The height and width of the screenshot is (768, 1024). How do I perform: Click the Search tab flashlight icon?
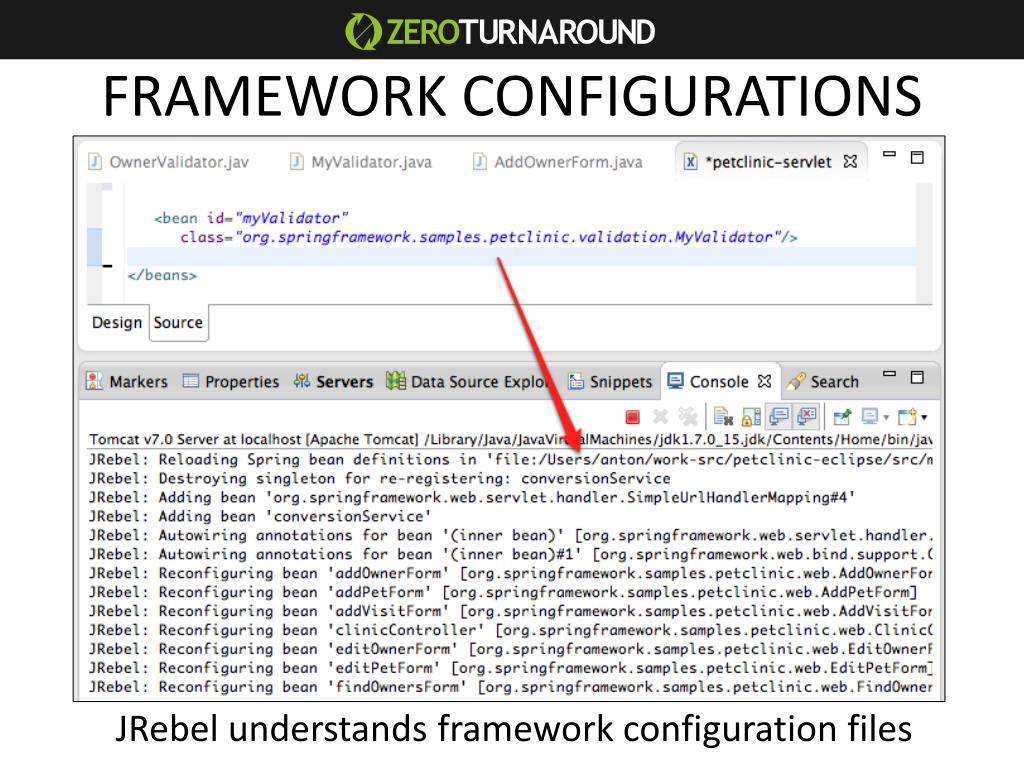click(796, 381)
